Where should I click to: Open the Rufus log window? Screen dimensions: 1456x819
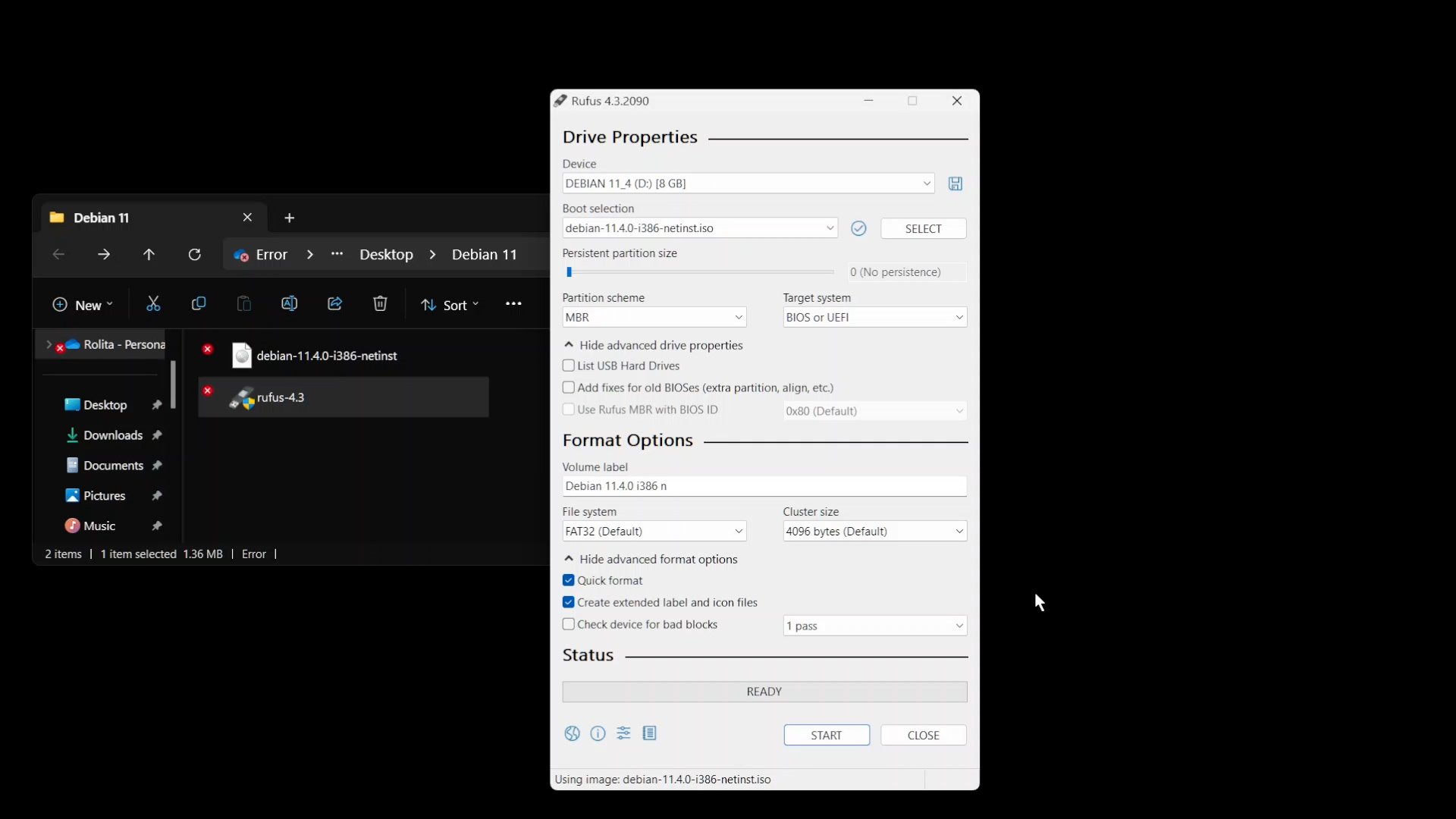(650, 733)
